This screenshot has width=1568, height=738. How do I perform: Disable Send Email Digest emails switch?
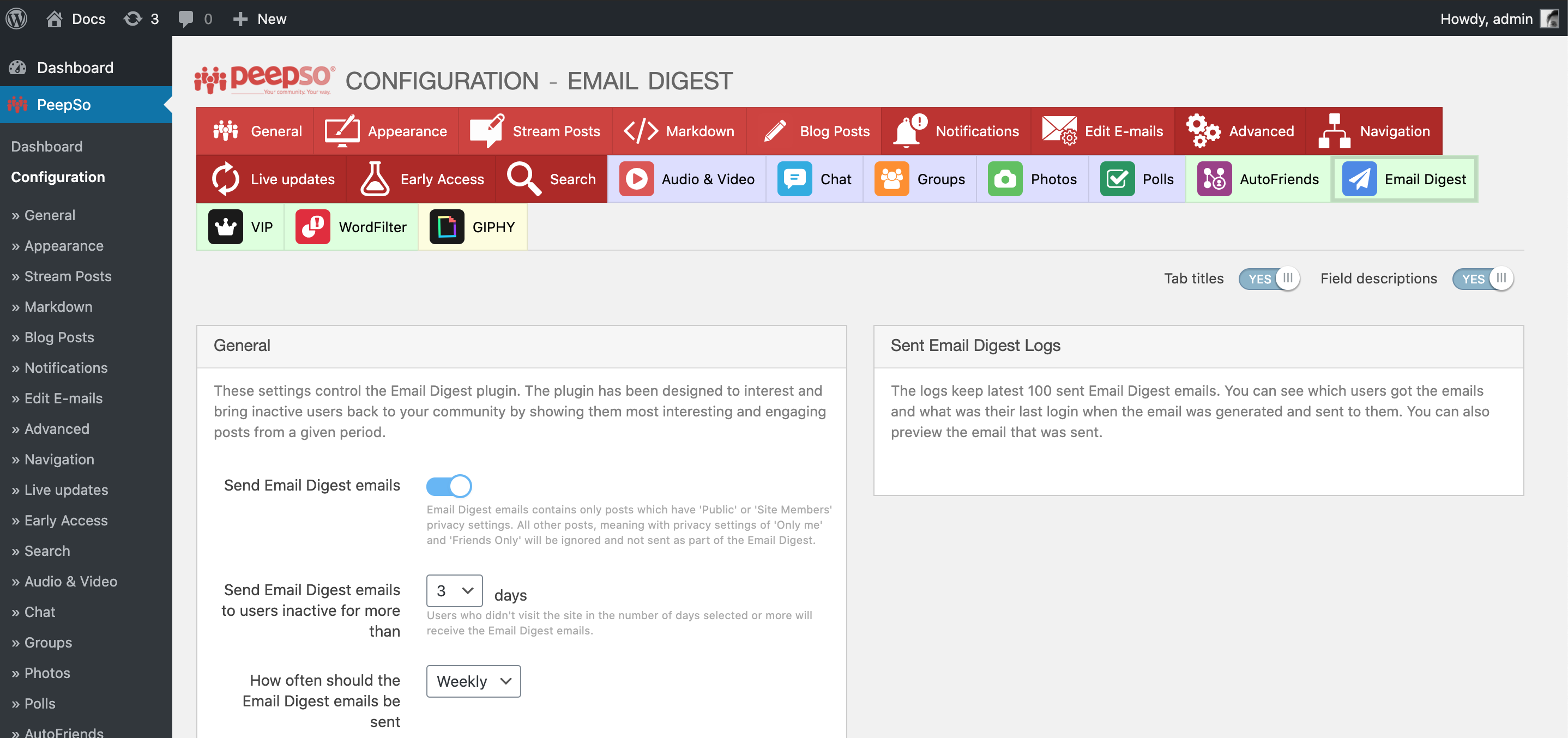tap(449, 486)
